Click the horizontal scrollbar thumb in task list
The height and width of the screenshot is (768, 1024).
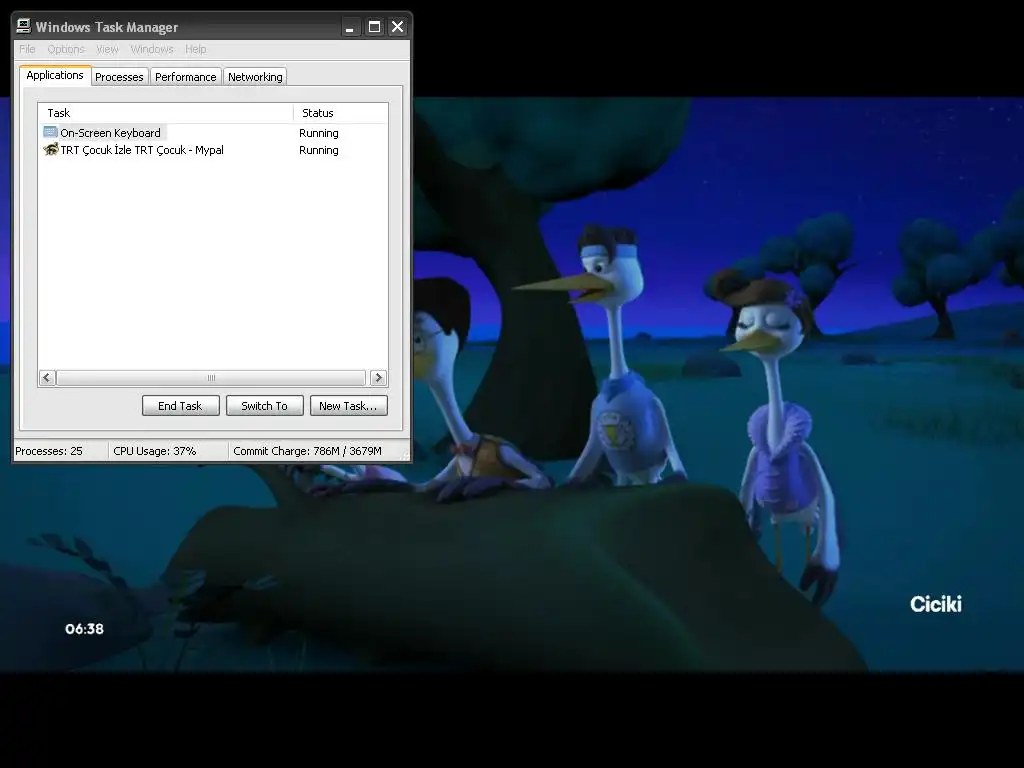[211, 377]
